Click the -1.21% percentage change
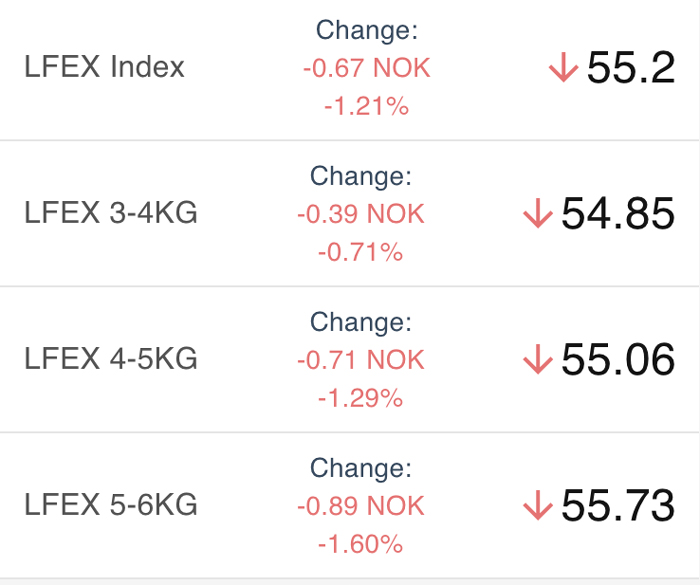This screenshot has width=700, height=585. (x=367, y=106)
